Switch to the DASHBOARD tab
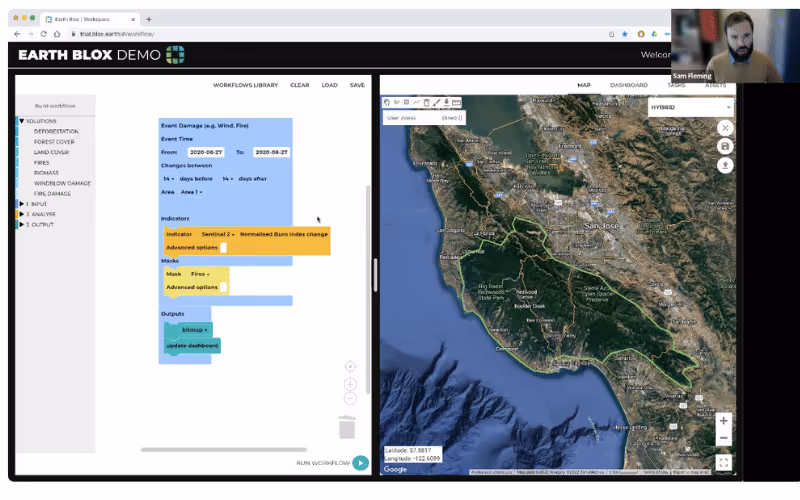This screenshot has height=500, width=800. (629, 85)
